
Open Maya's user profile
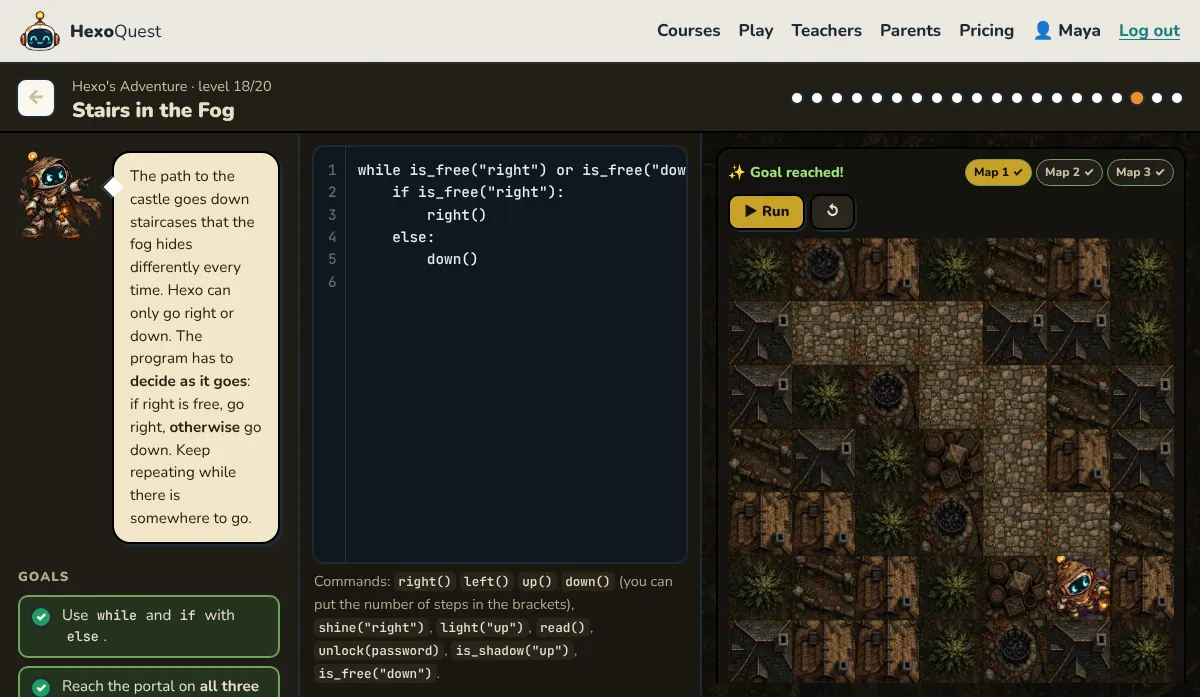[1067, 31]
